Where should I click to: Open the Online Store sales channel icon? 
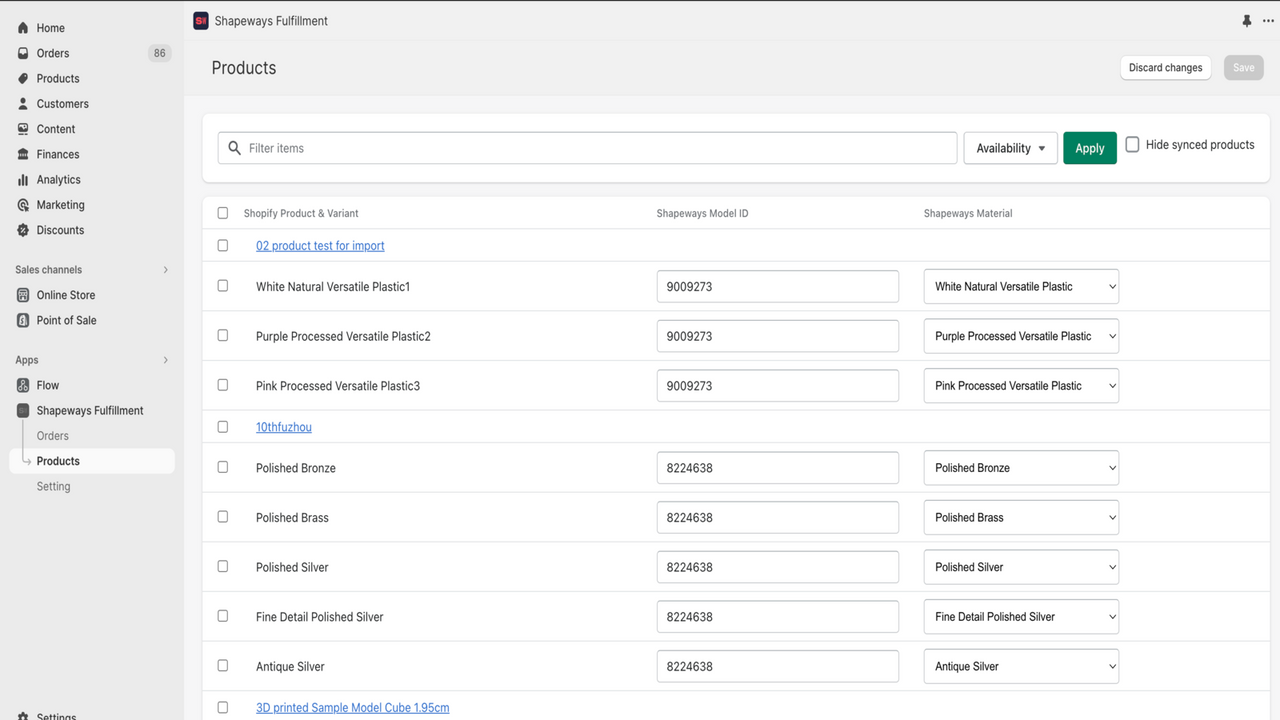22,294
